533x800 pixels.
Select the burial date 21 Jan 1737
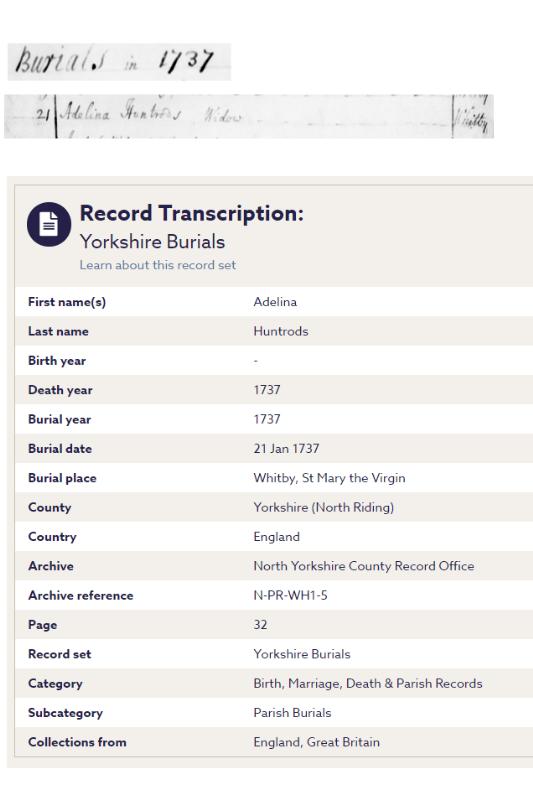(286, 448)
